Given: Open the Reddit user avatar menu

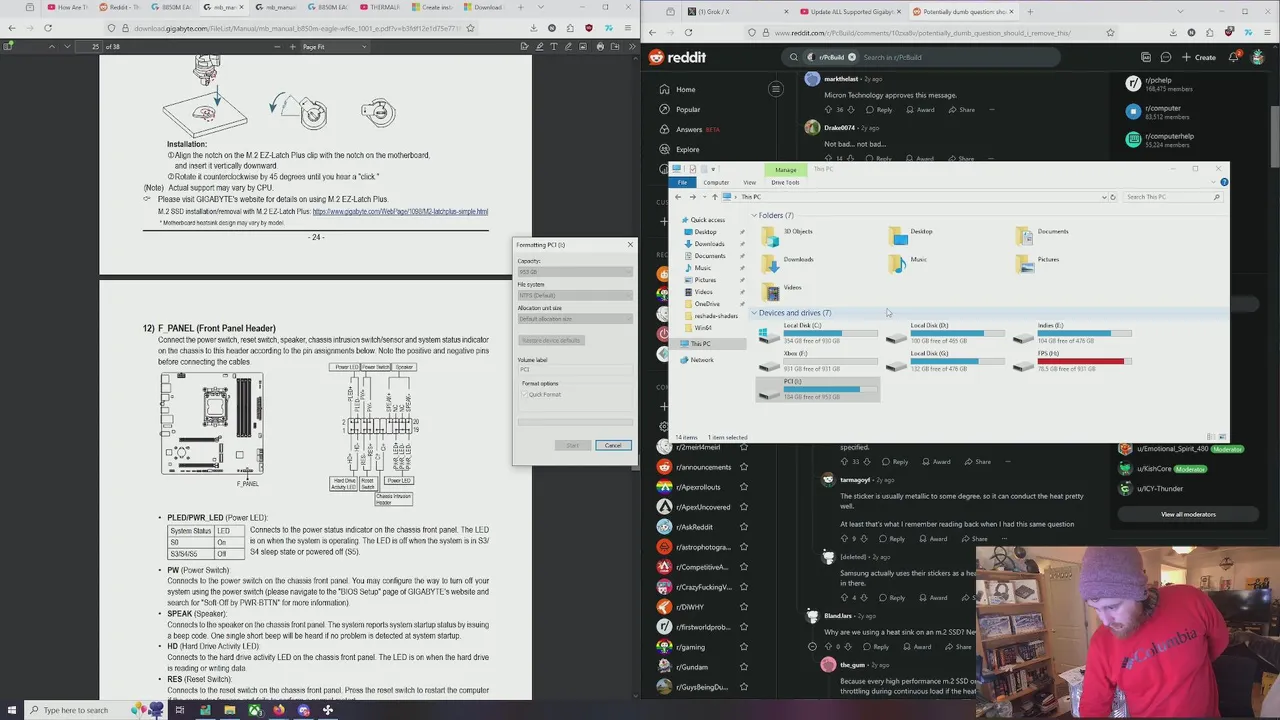Looking at the screenshot, I should 1259,57.
